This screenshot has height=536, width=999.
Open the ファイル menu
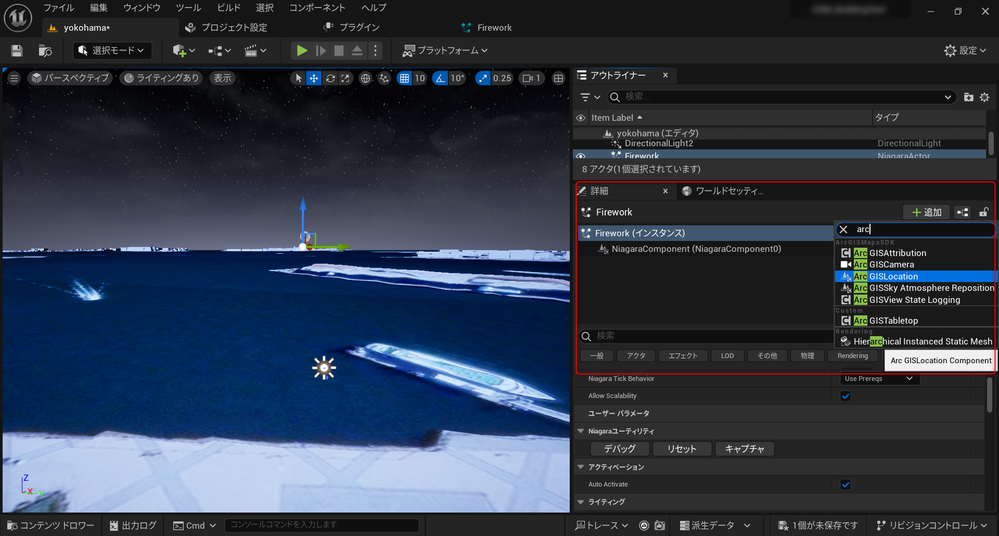[59, 8]
